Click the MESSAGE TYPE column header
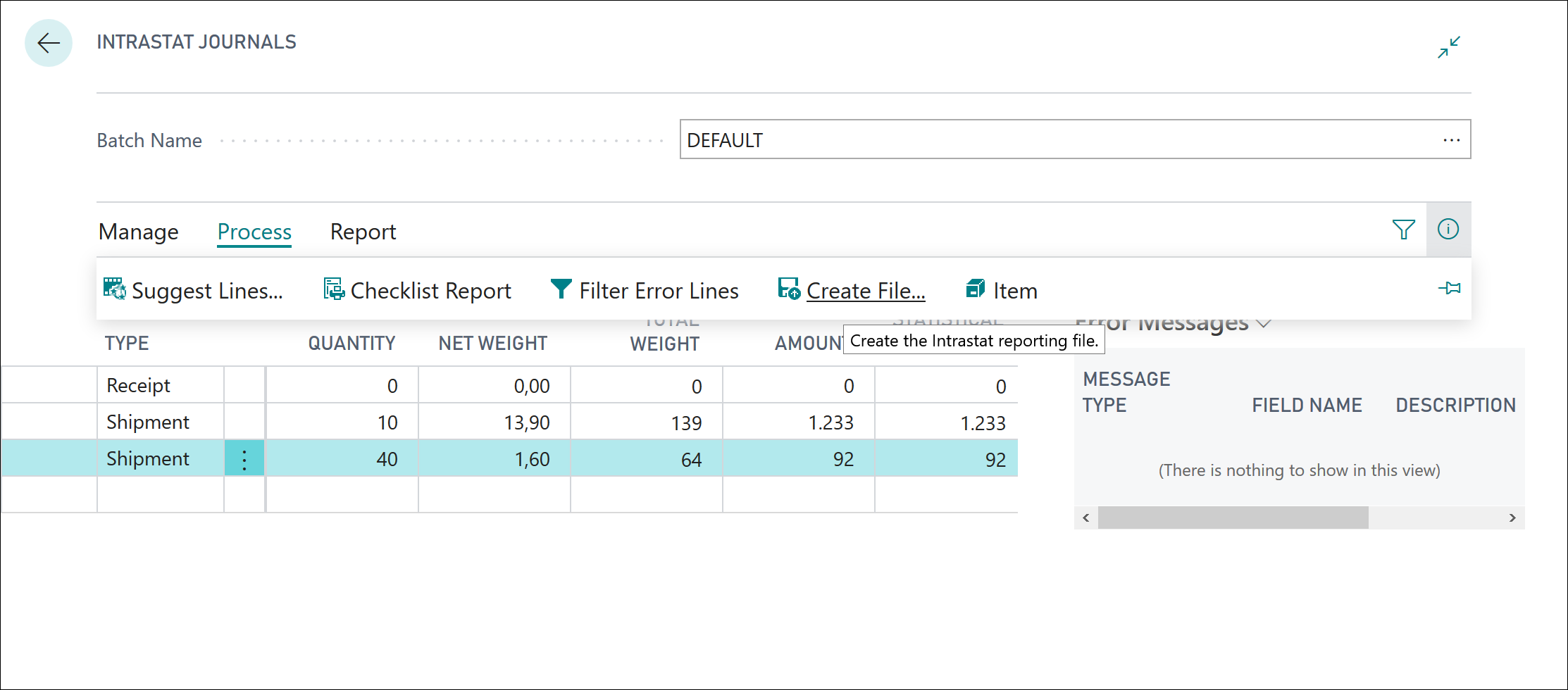Image resolution: width=1568 pixels, height=690 pixels. 1126,391
